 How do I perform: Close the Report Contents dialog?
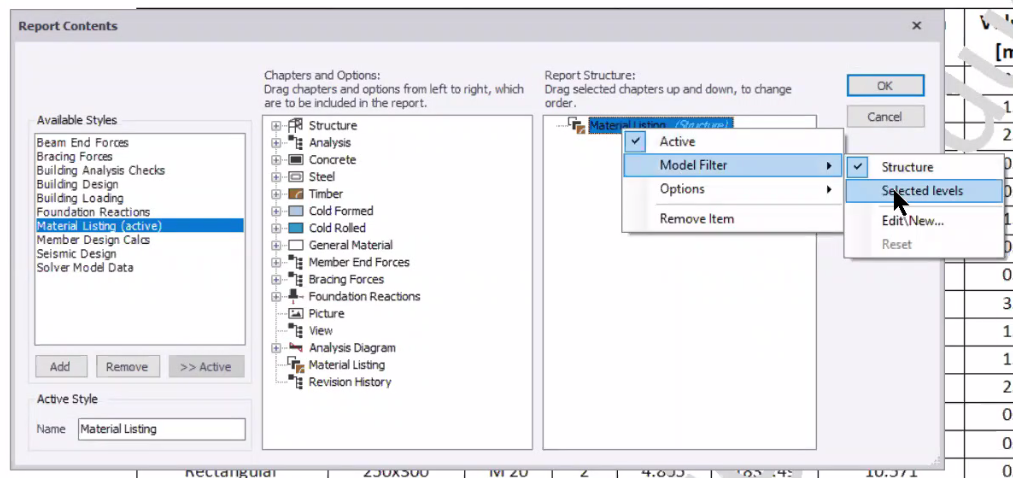(x=917, y=26)
